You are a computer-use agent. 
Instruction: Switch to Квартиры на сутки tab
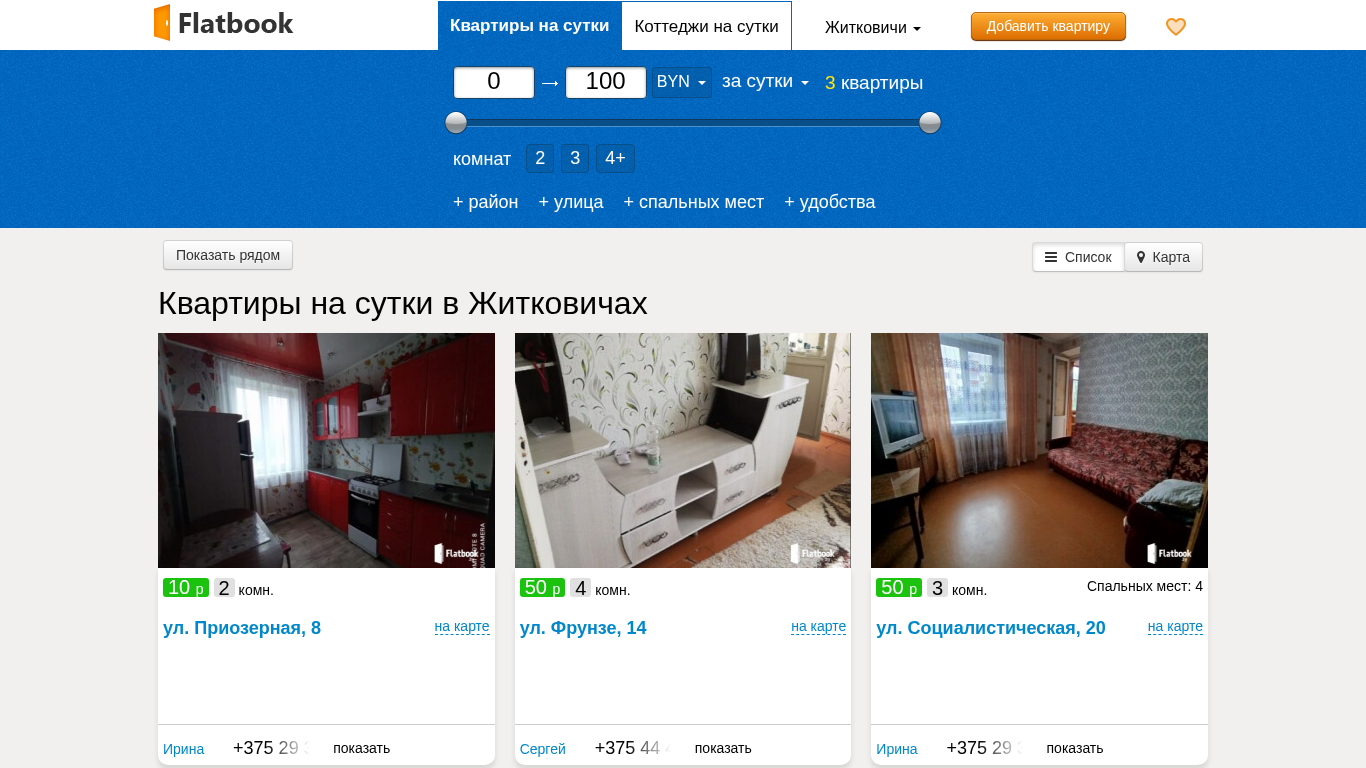pyautogui.click(x=530, y=26)
